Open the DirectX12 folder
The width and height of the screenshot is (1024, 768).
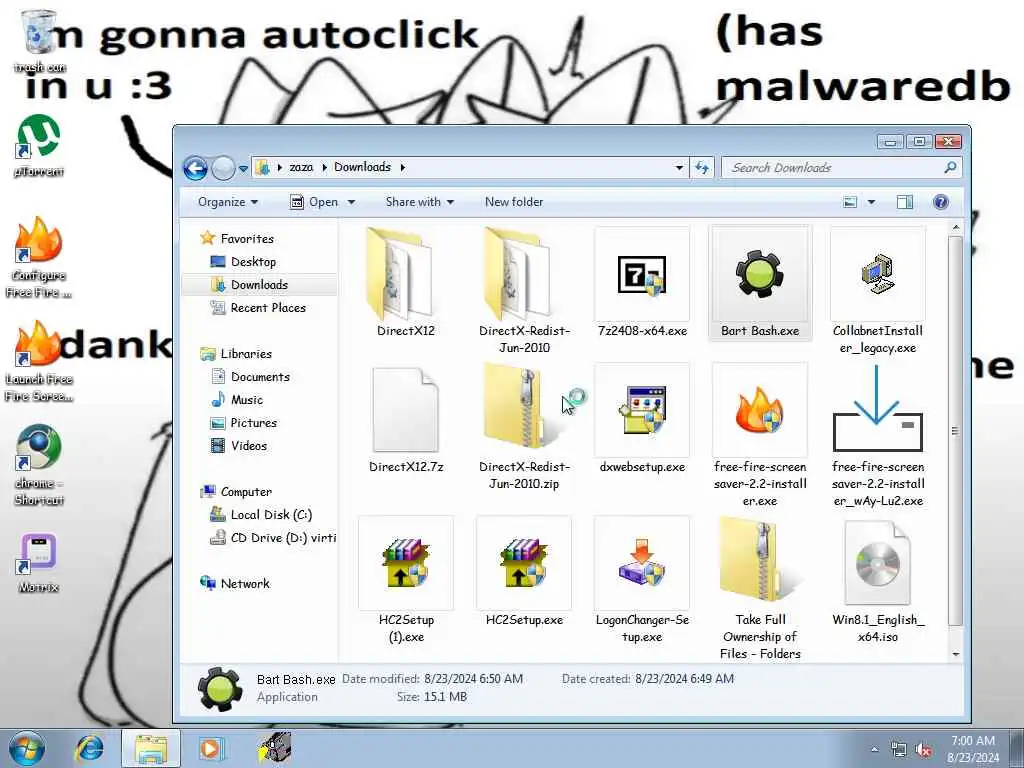[406, 282]
